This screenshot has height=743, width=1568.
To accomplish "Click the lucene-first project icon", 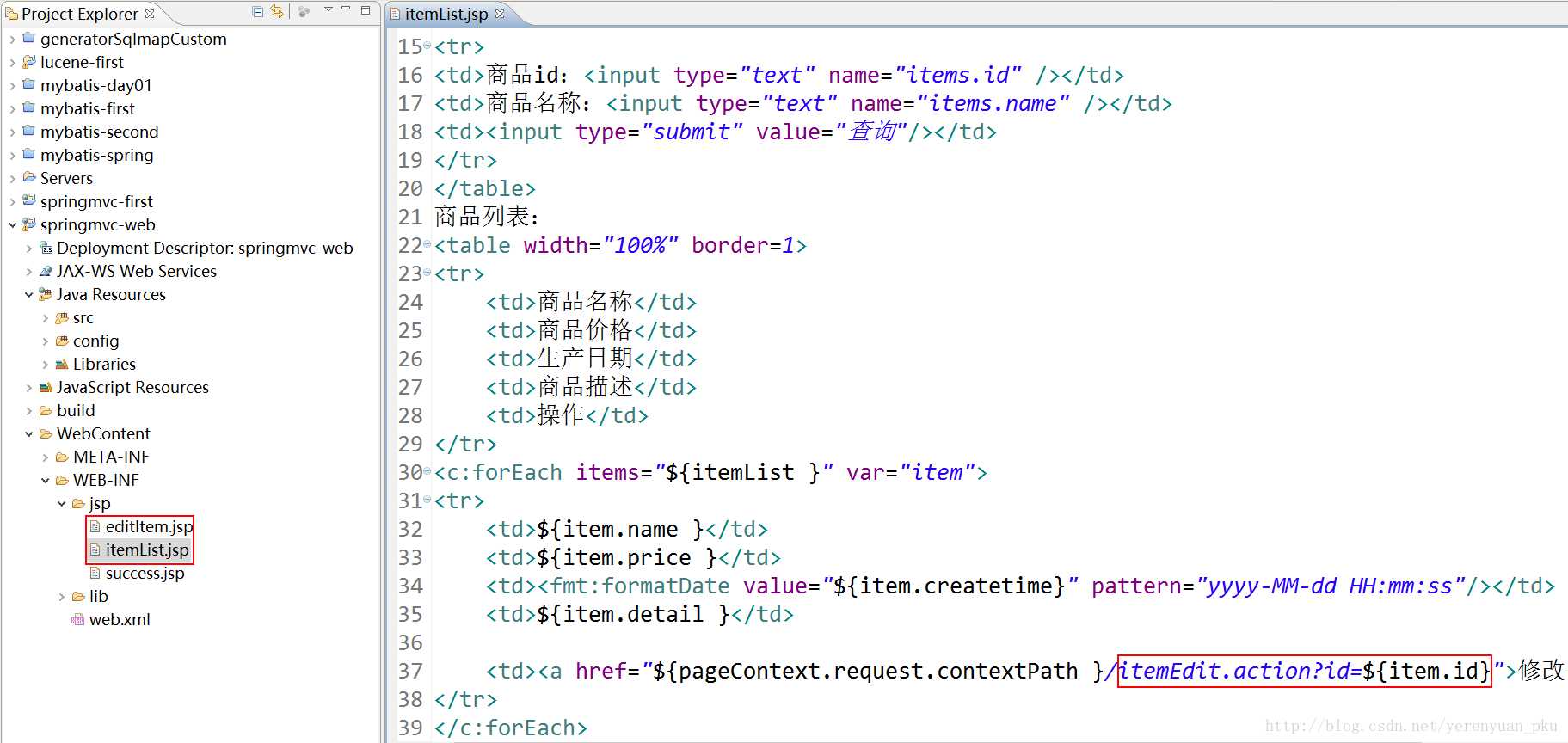I will [x=29, y=61].
